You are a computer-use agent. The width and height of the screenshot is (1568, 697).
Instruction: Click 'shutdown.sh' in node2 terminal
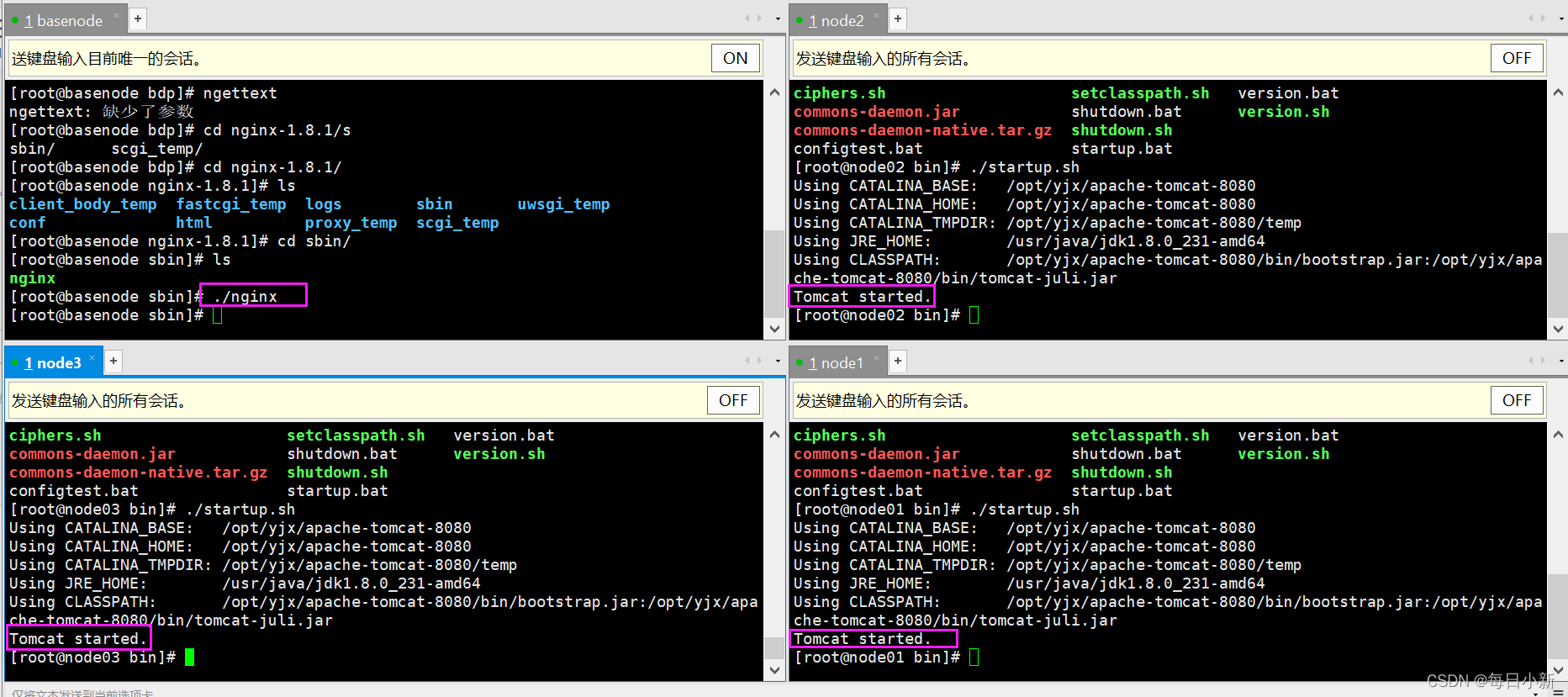pyautogui.click(x=1122, y=130)
